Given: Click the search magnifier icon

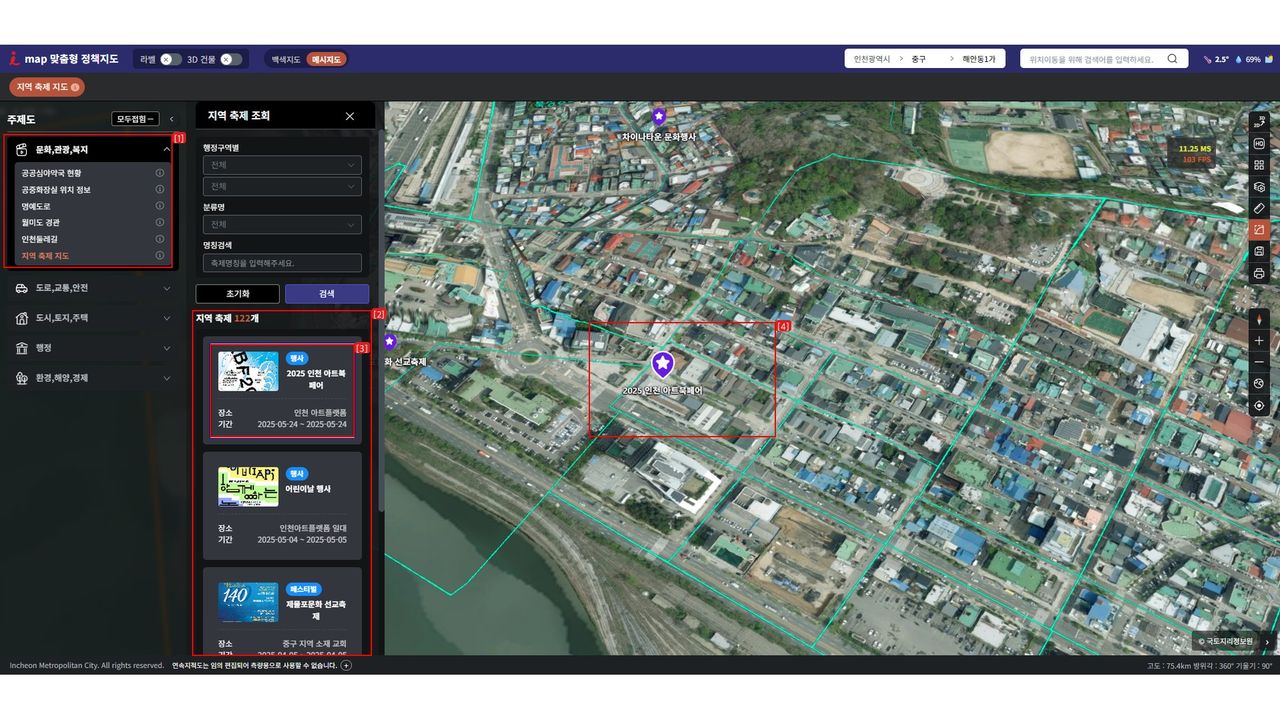Looking at the screenshot, I should click(1173, 59).
